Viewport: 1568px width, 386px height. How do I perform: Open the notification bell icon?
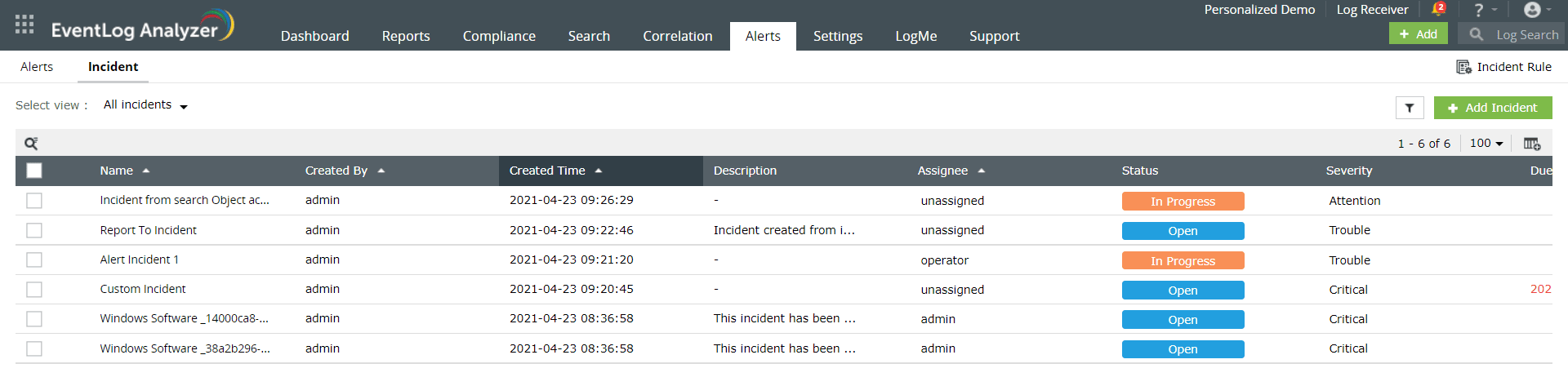click(x=1437, y=10)
